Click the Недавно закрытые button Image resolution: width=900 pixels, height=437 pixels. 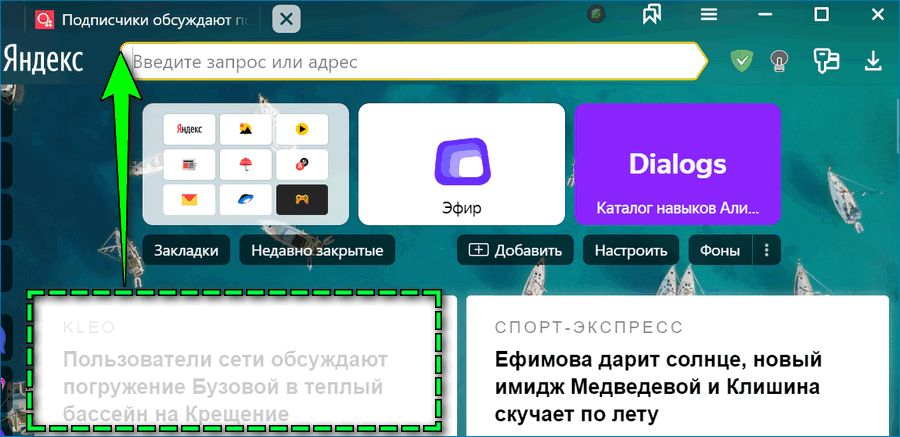click(x=317, y=250)
